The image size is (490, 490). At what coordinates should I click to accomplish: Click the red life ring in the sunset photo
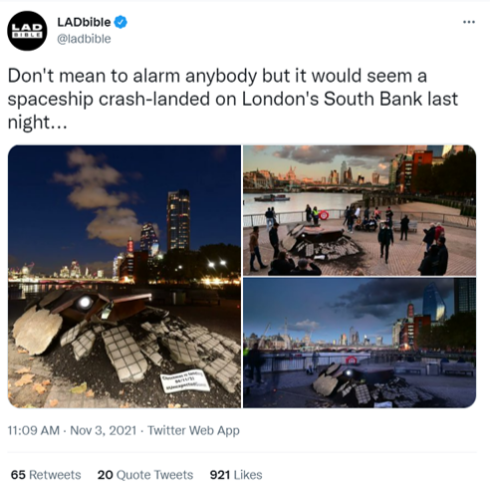[324, 215]
